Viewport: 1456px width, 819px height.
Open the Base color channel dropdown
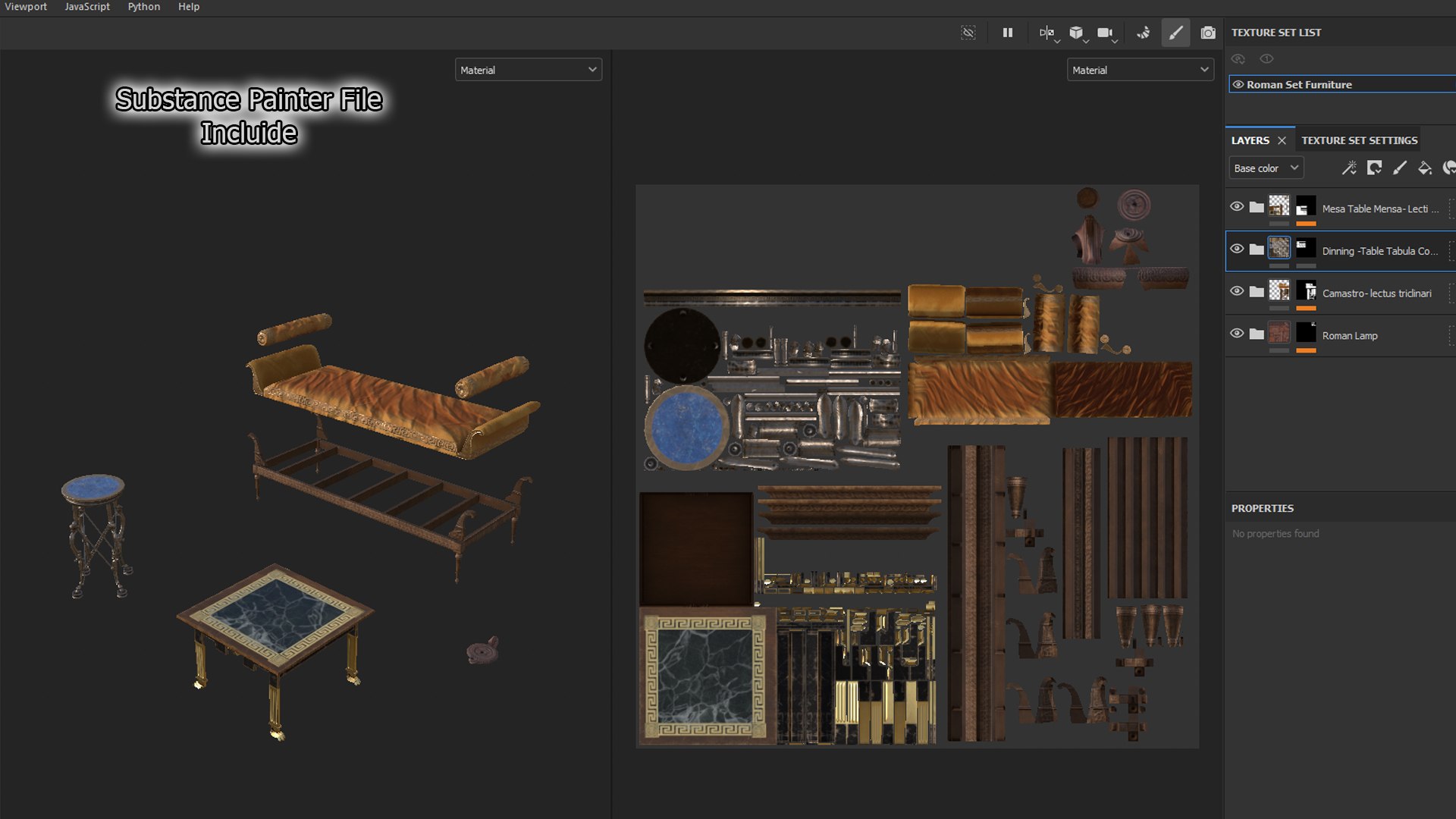(1266, 168)
